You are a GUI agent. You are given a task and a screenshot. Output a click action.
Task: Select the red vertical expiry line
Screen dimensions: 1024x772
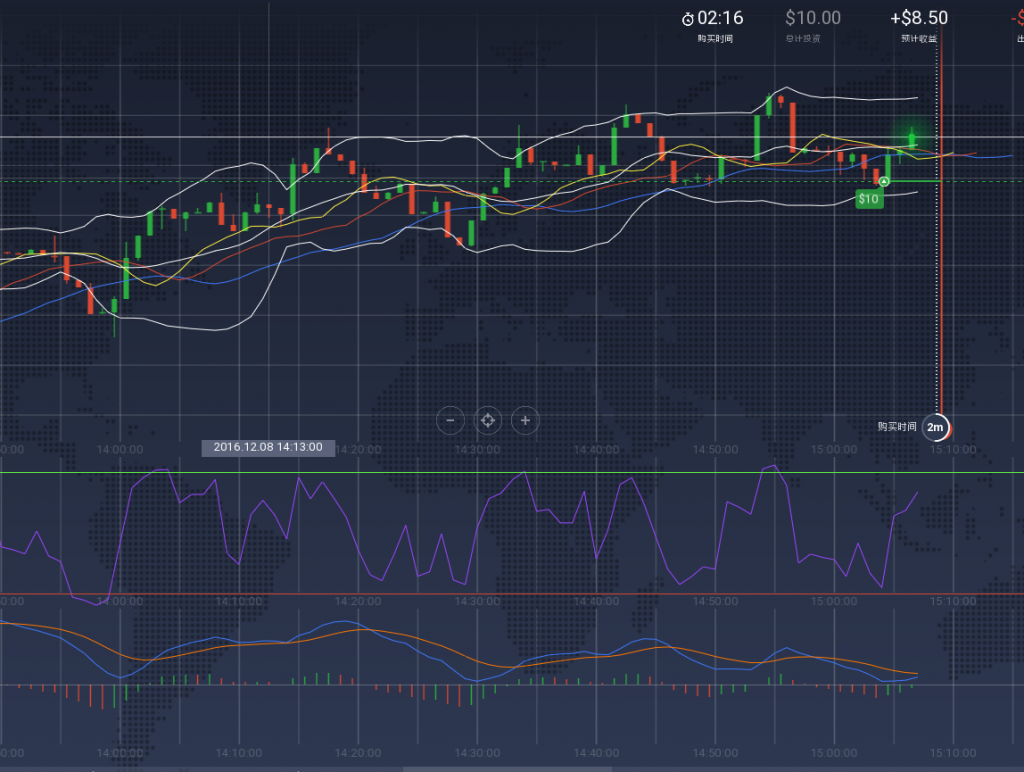coord(943,300)
